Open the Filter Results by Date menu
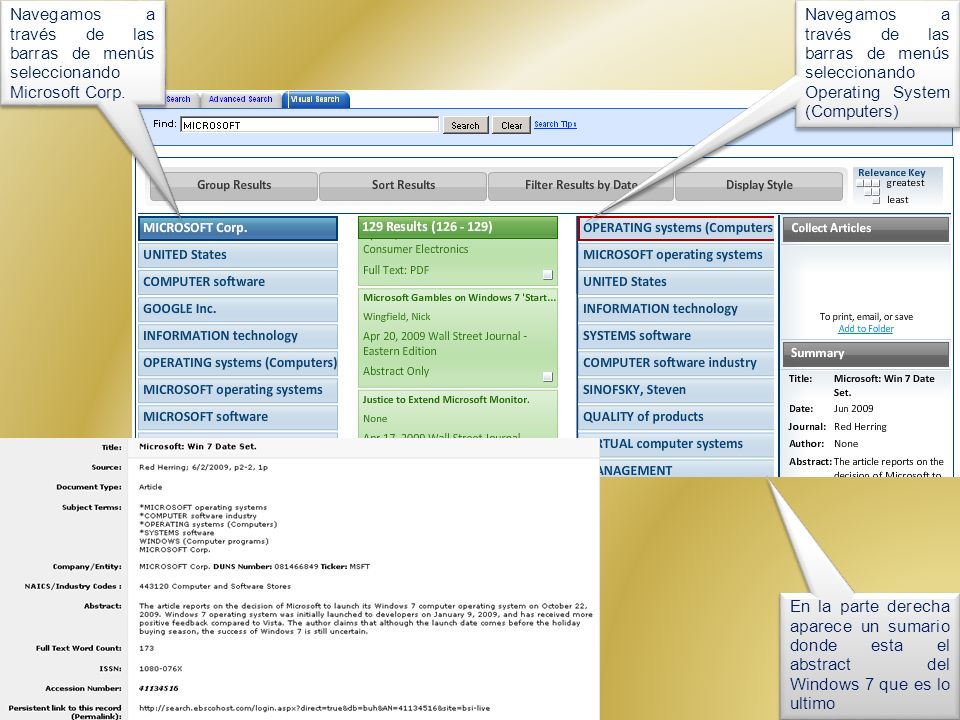960x720 pixels. (x=580, y=186)
